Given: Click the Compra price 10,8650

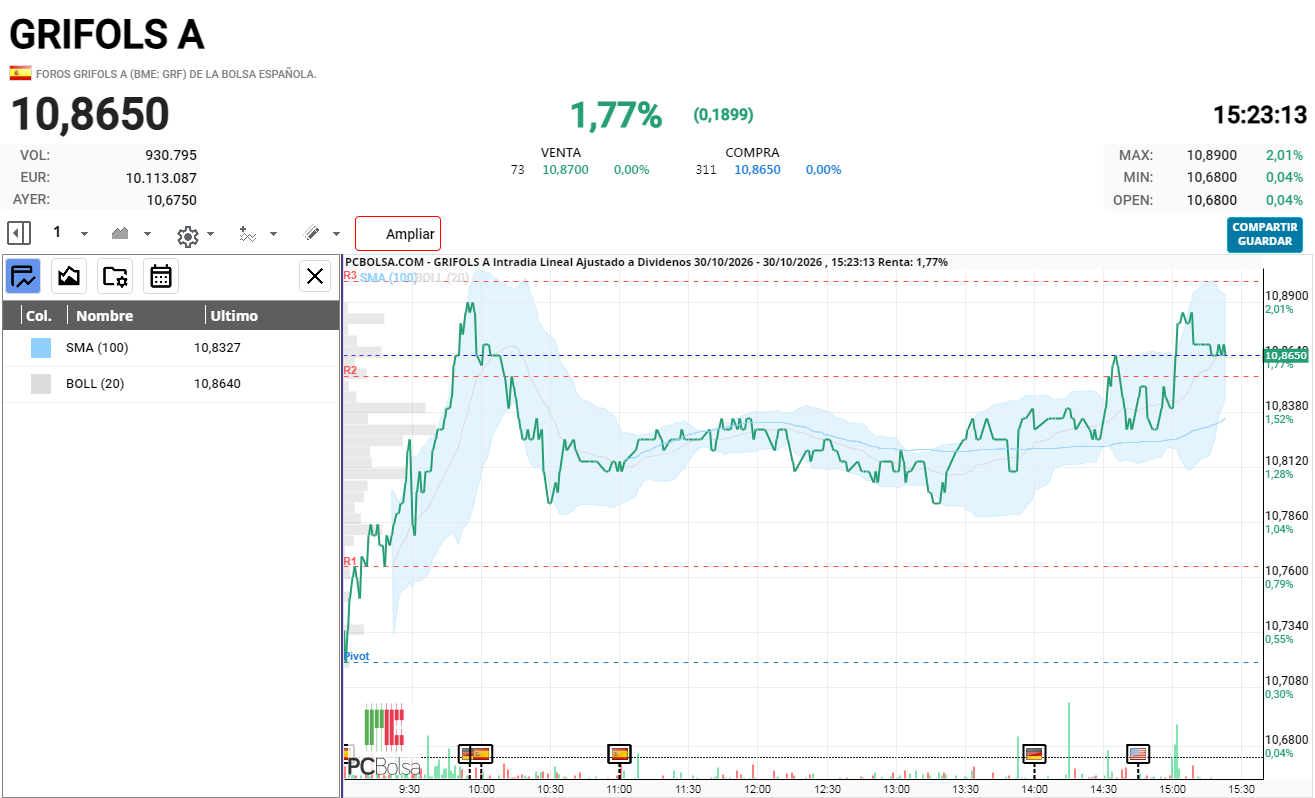Looking at the screenshot, I should 757,170.
